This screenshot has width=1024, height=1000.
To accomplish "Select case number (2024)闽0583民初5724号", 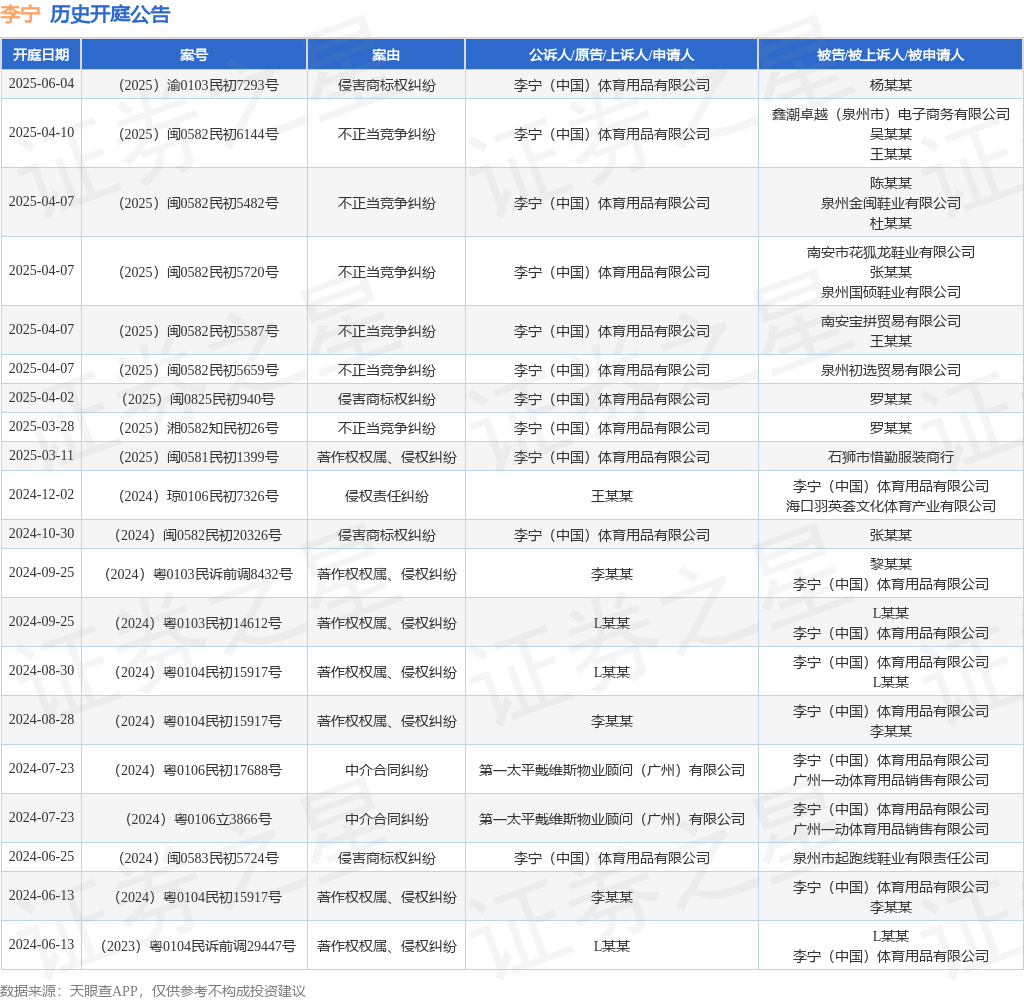I will tap(199, 858).
